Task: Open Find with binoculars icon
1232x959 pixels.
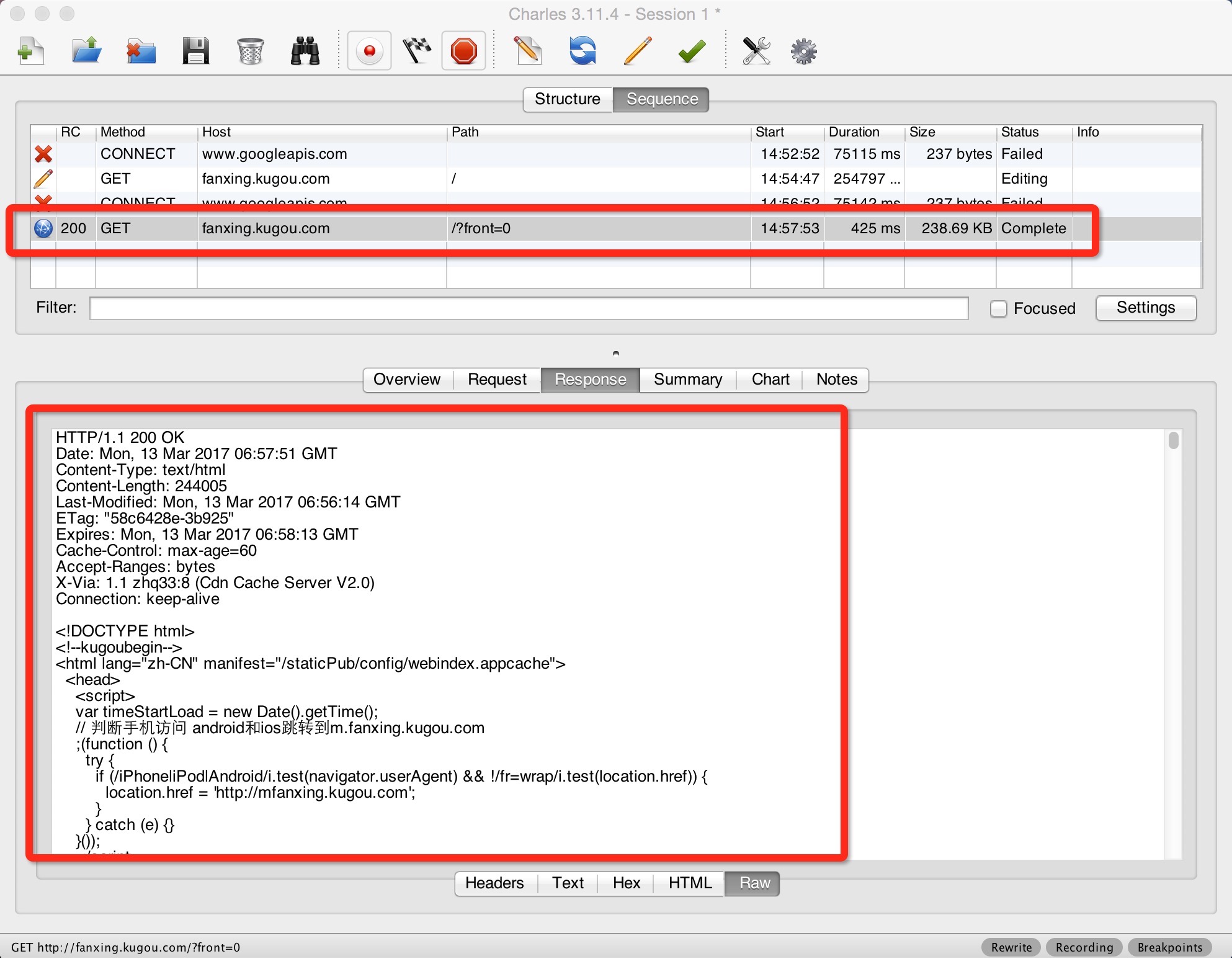Action: 305,51
